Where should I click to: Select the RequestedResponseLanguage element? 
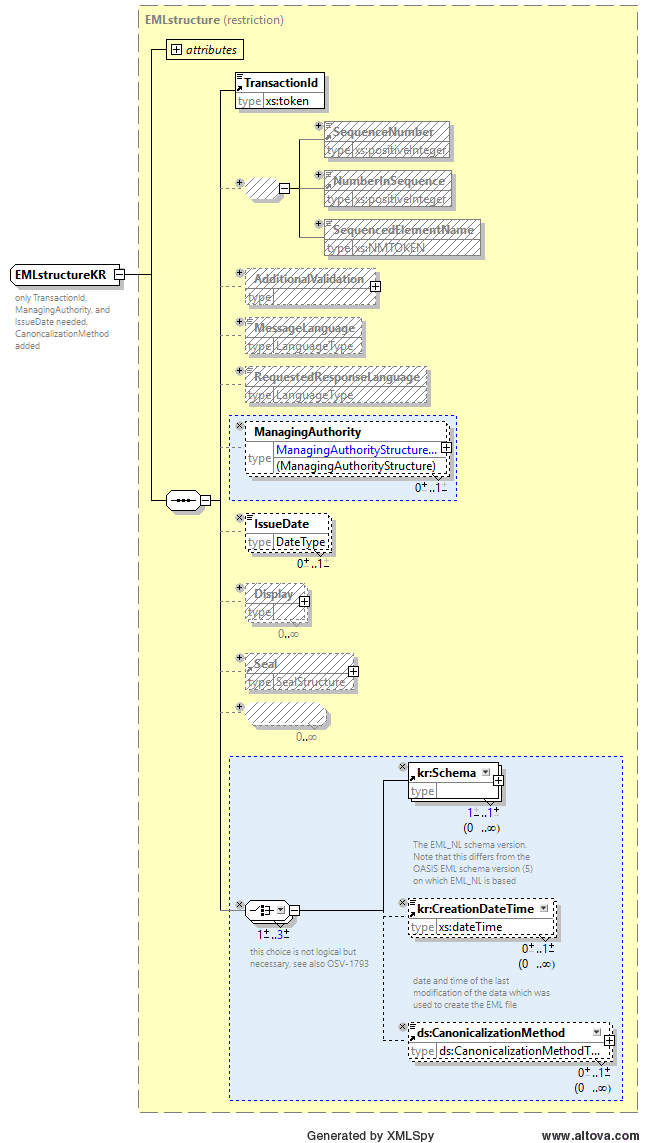336,385
